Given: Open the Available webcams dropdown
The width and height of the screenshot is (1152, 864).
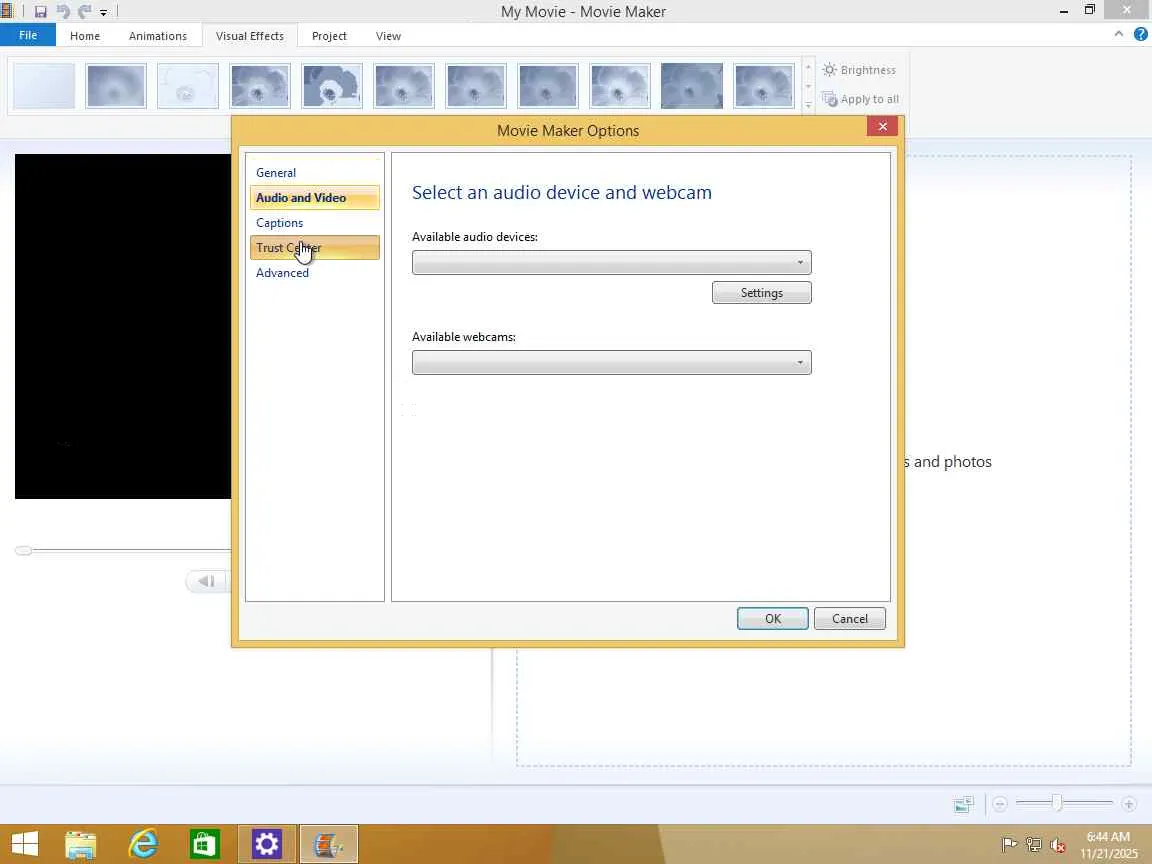Looking at the screenshot, I should (611, 362).
